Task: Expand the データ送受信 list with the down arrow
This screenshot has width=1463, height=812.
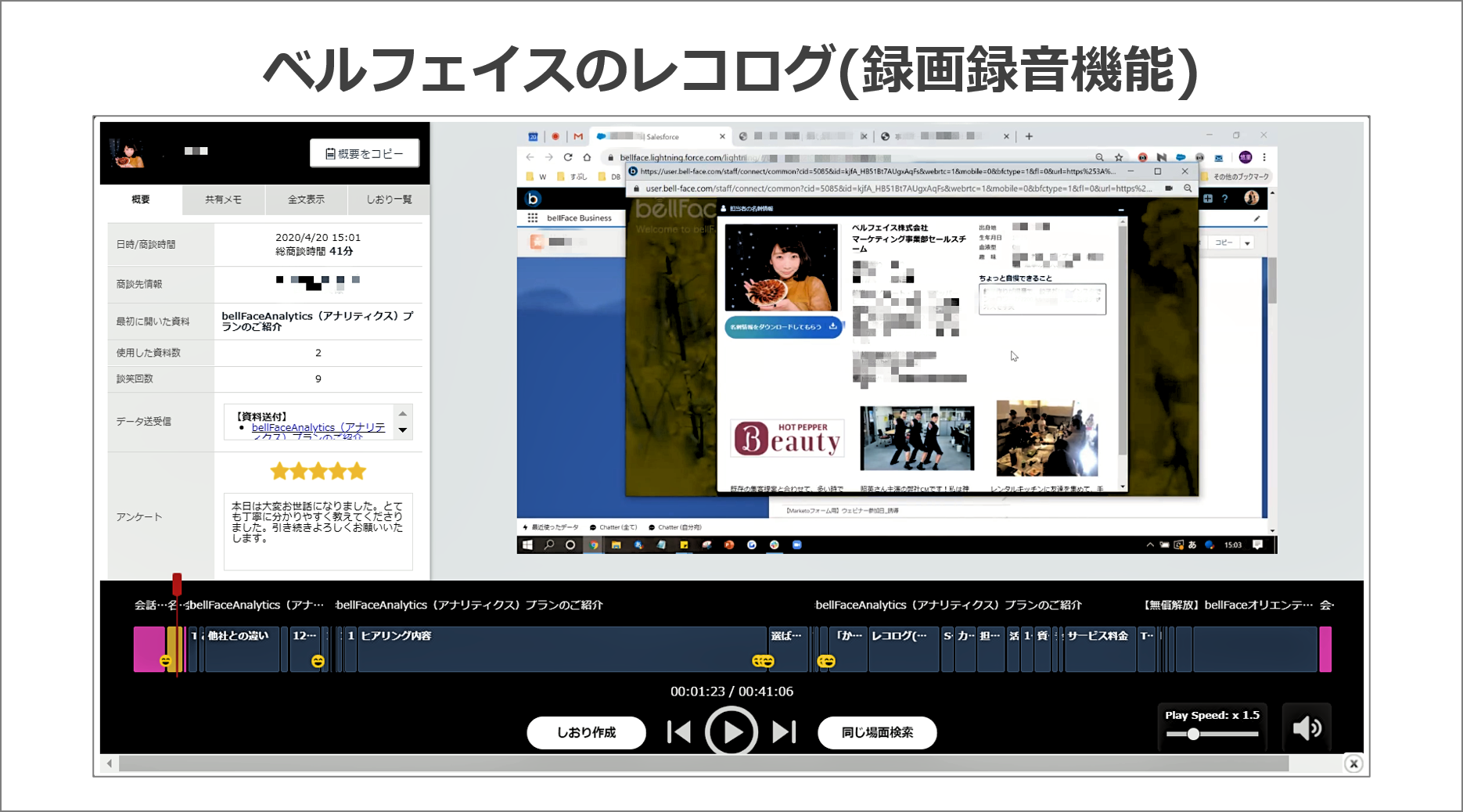Action: [402, 431]
